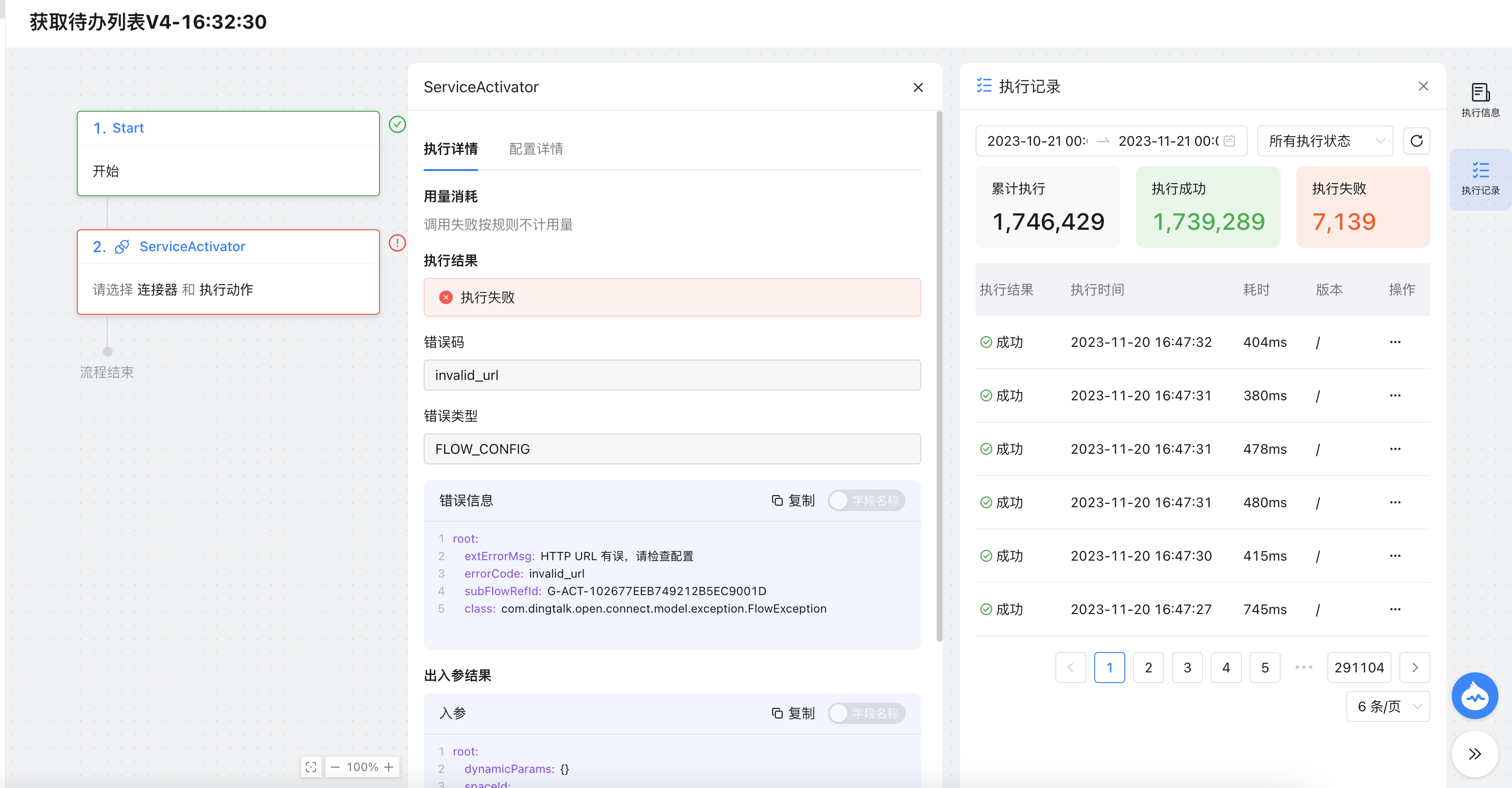Open the 6 条/页 page size dropdown
This screenshot has height=788, width=1512.
[1388, 706]
